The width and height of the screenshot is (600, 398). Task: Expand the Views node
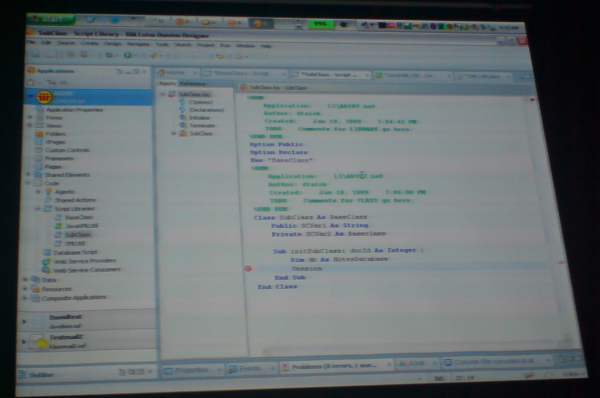tap(30, 125)
